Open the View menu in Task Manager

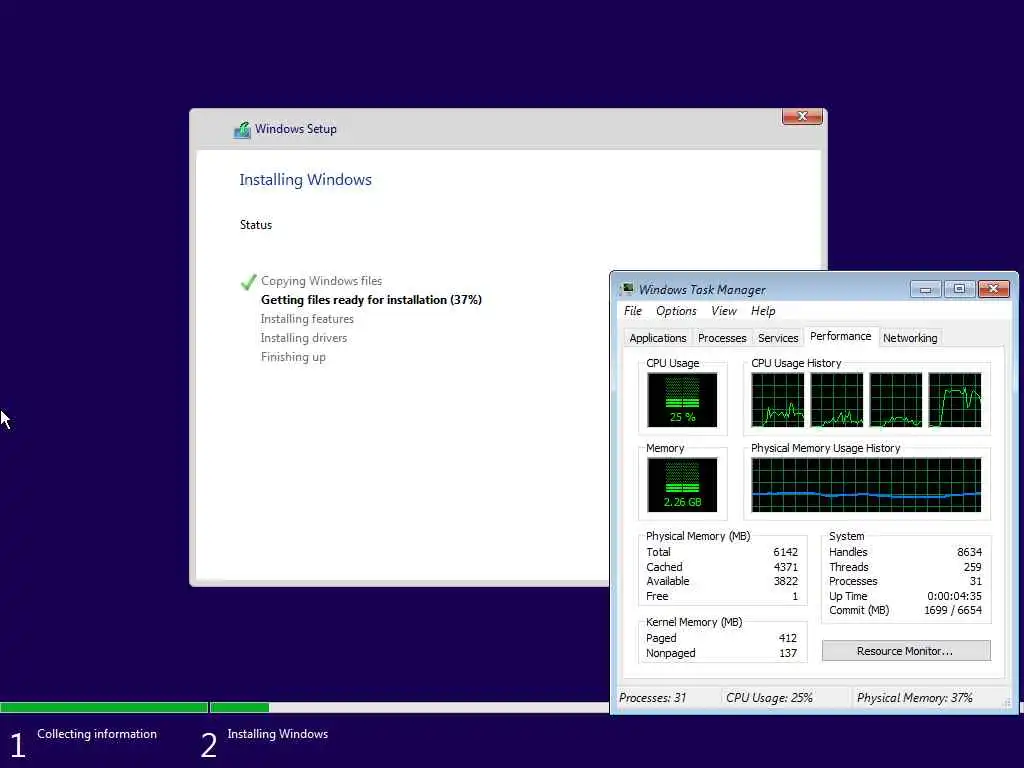[x=724, y=311]
